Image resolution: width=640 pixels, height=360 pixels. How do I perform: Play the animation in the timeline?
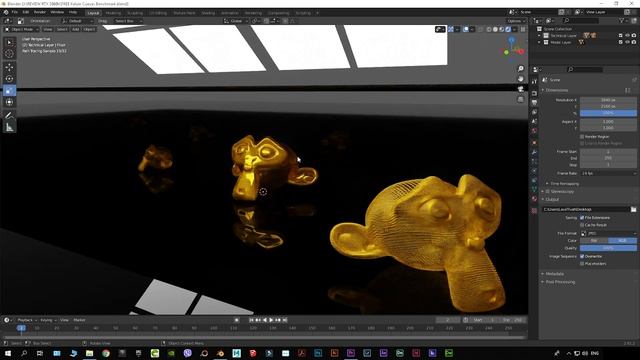(x=271, y=320)
